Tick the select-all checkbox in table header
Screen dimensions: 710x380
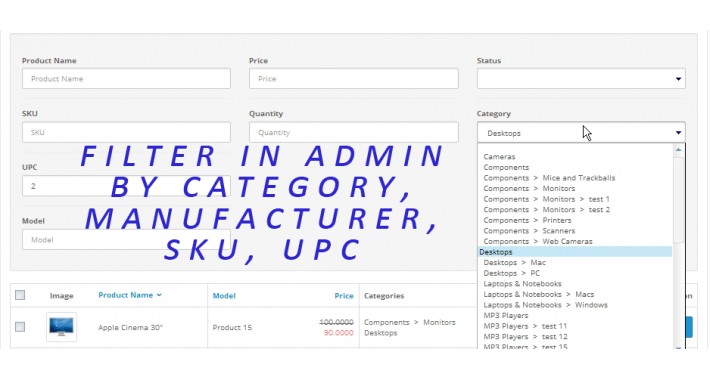pos(20,295)
